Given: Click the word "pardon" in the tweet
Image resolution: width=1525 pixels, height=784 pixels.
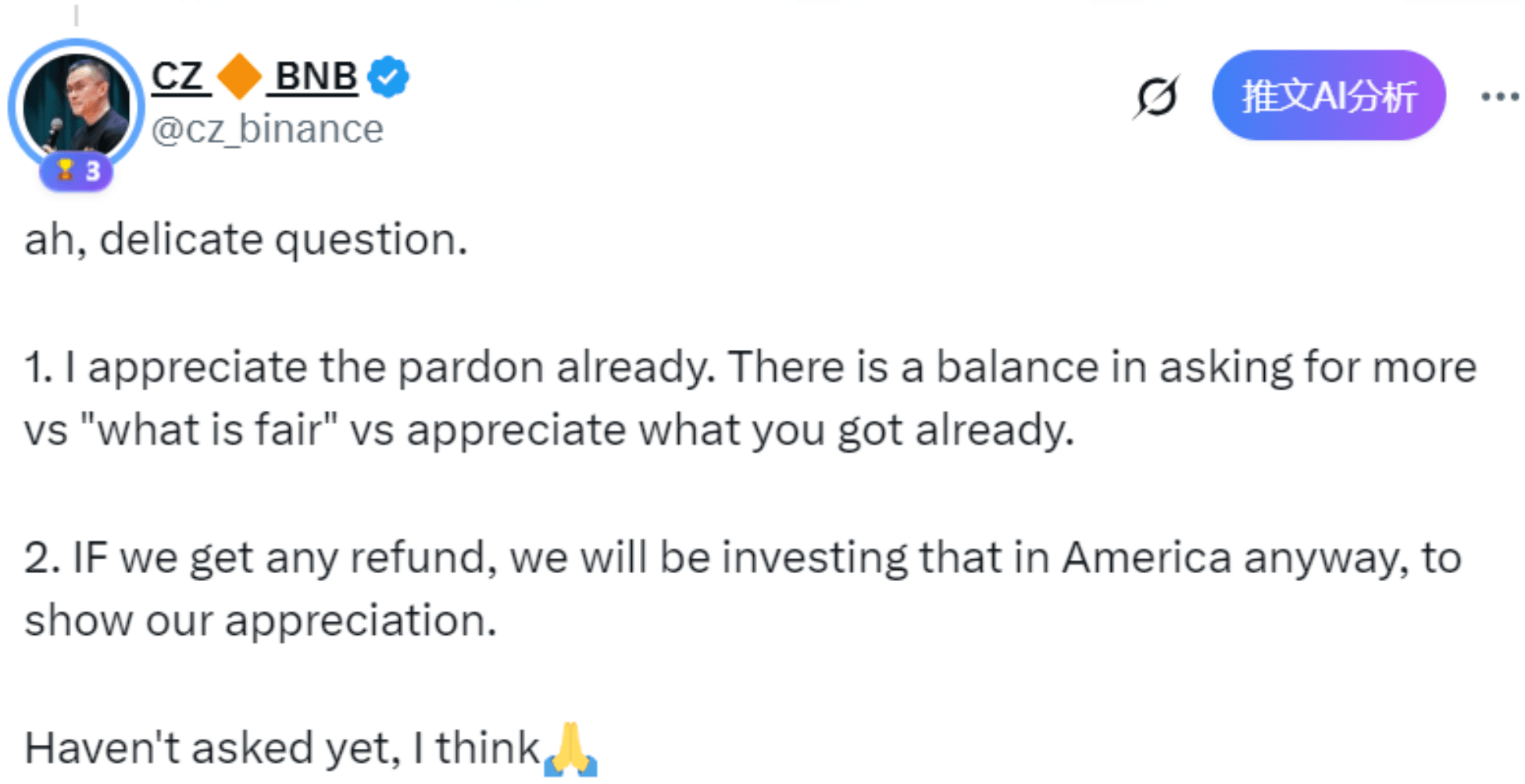Looking at the screenshot, I should (x=470, y=367).
